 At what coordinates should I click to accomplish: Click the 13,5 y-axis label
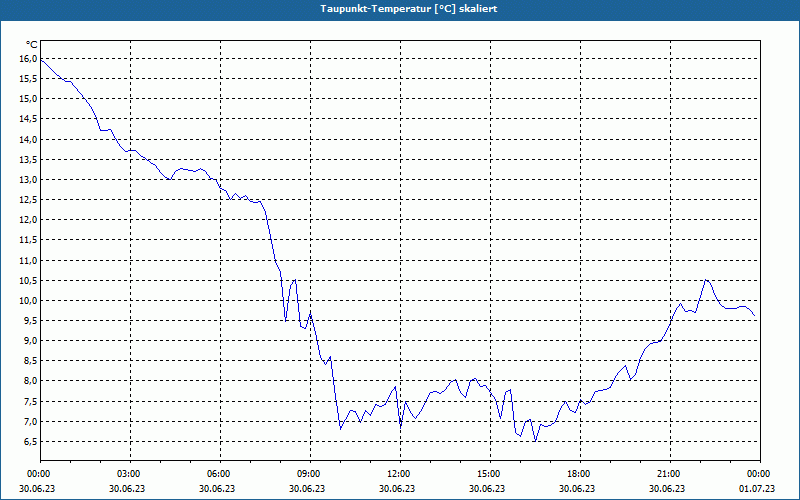pos(29,159)
